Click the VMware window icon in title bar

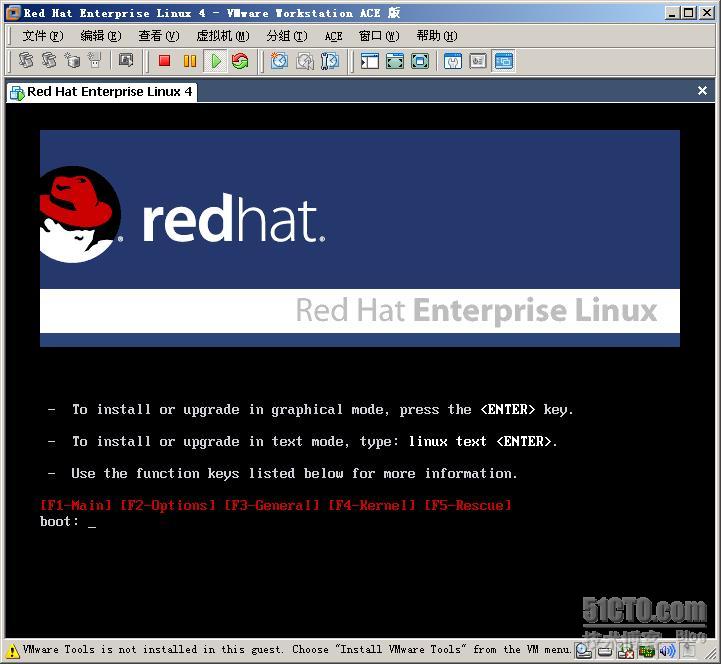pyautogui.click(x=13, y=12)
